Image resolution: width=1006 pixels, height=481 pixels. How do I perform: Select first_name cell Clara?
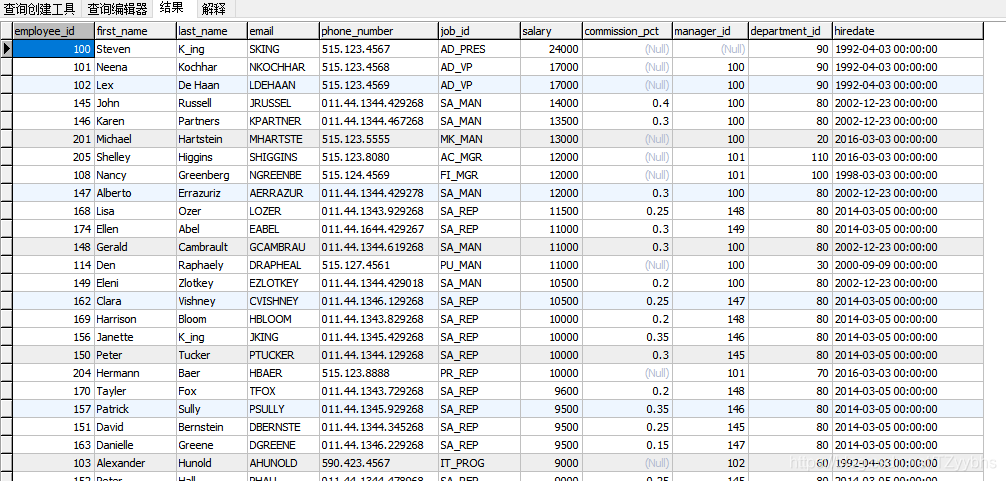135,300
